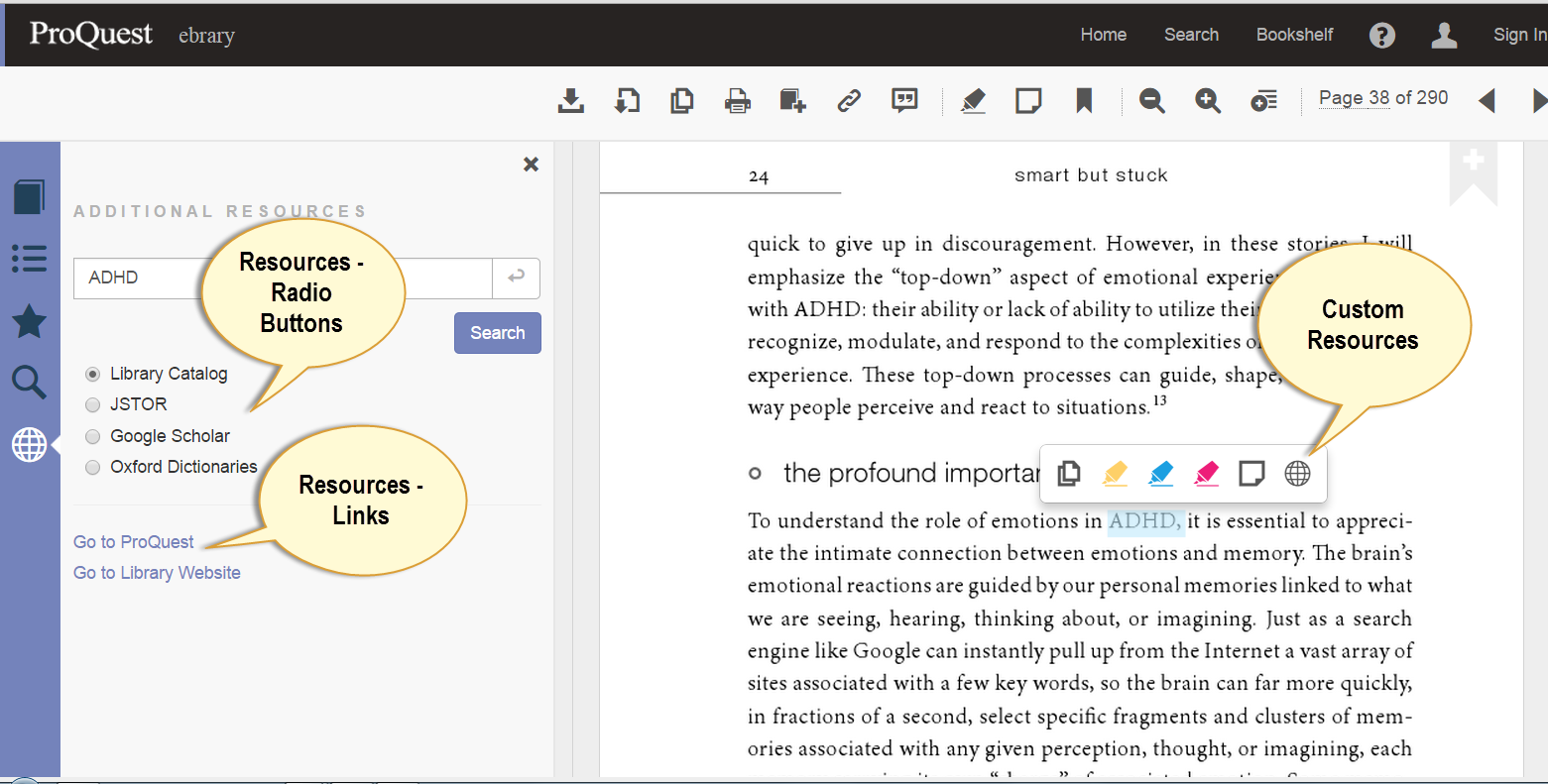Bookmark this page using toolbar bookmark icon

(1084, 100)
